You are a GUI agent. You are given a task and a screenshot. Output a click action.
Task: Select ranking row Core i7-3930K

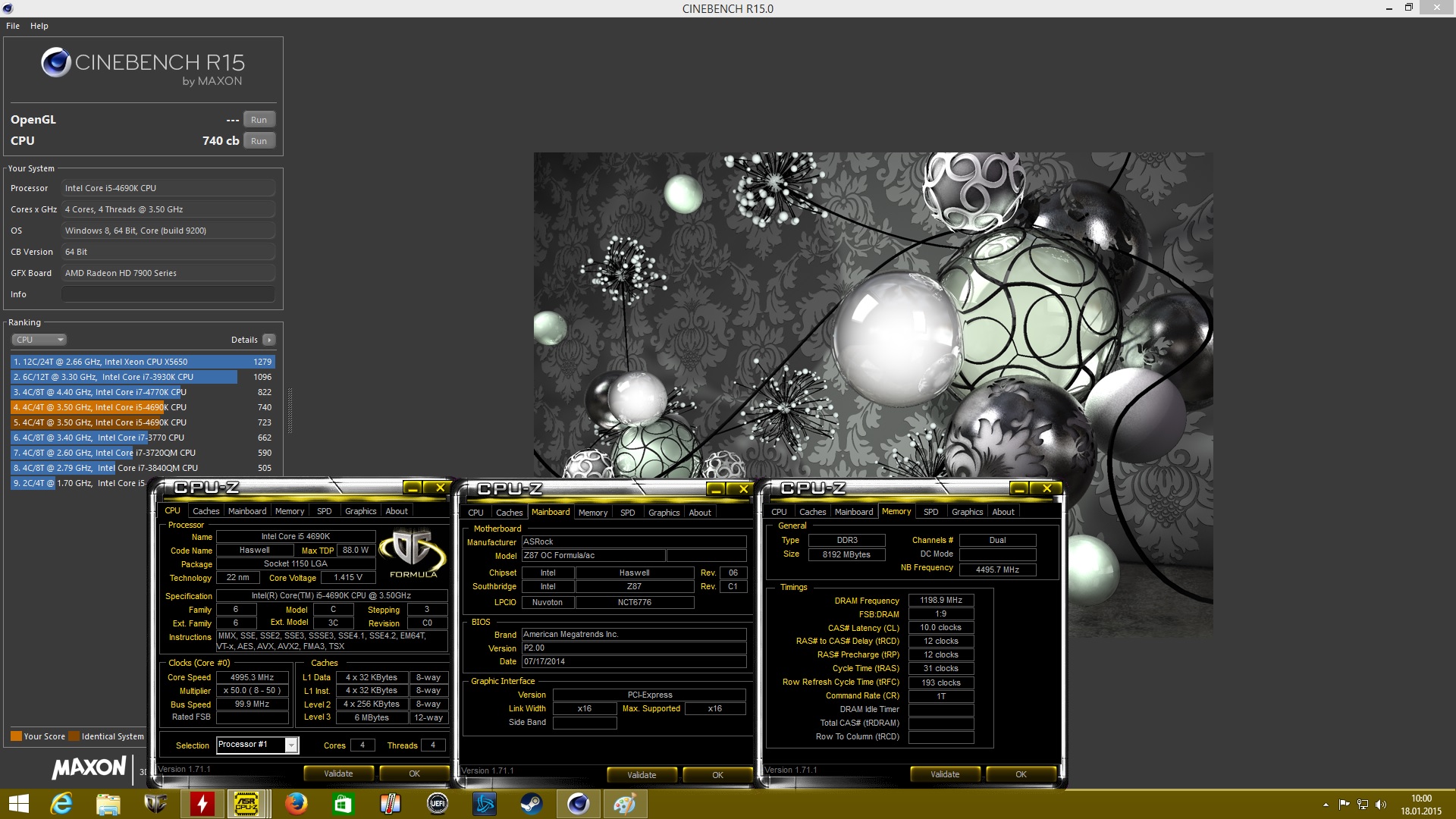(x=143, y=377)
